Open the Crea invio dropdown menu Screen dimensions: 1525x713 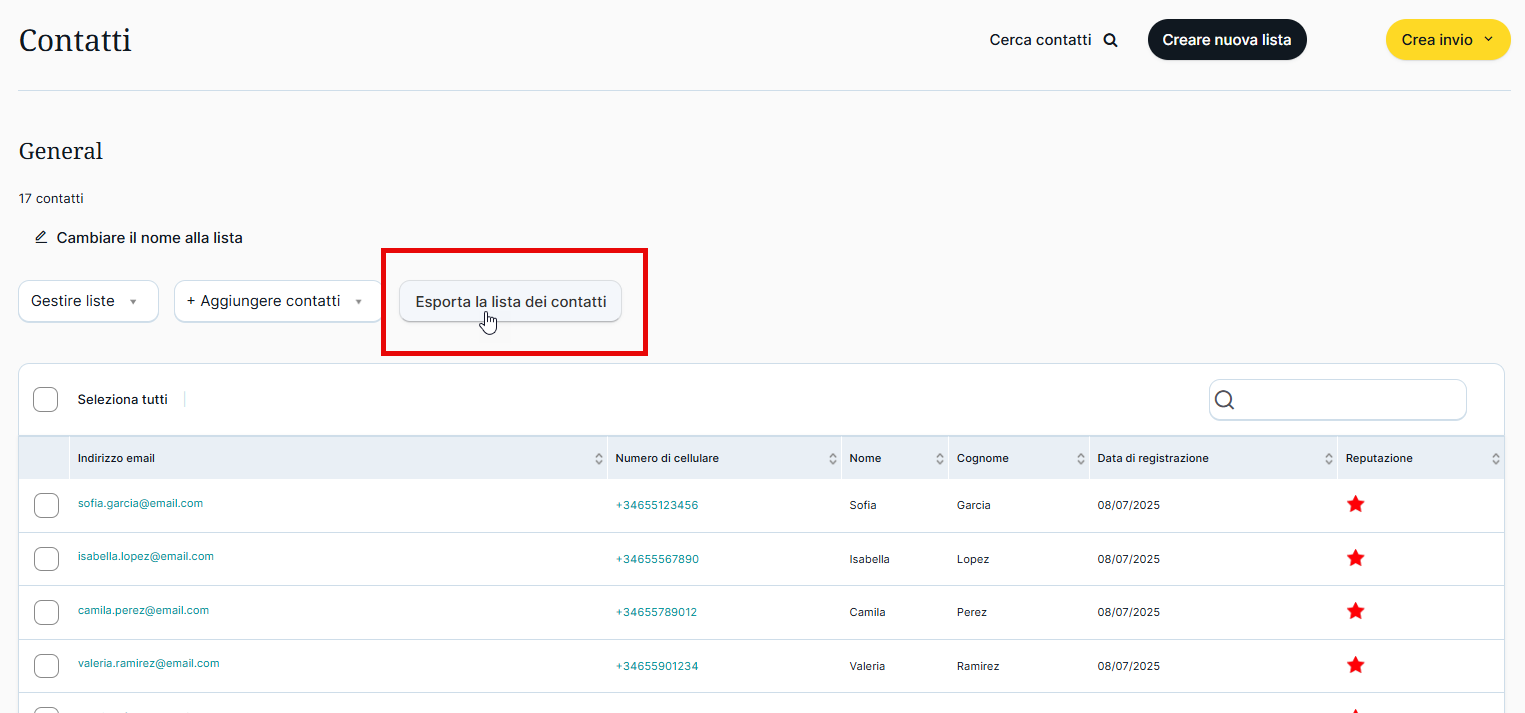(x=1447, y=40)
